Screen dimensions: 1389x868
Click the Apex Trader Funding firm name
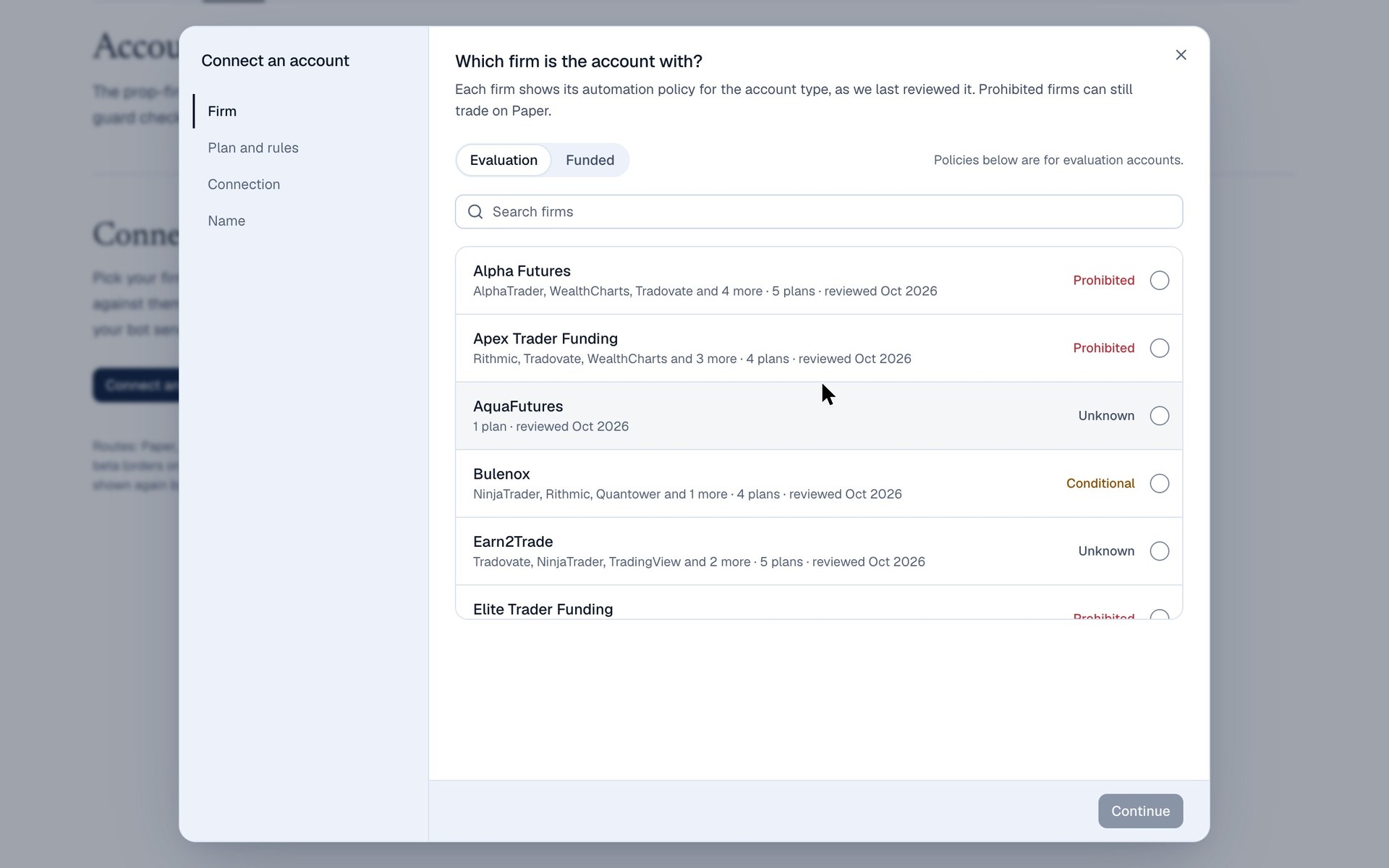(x=545, y=339)
